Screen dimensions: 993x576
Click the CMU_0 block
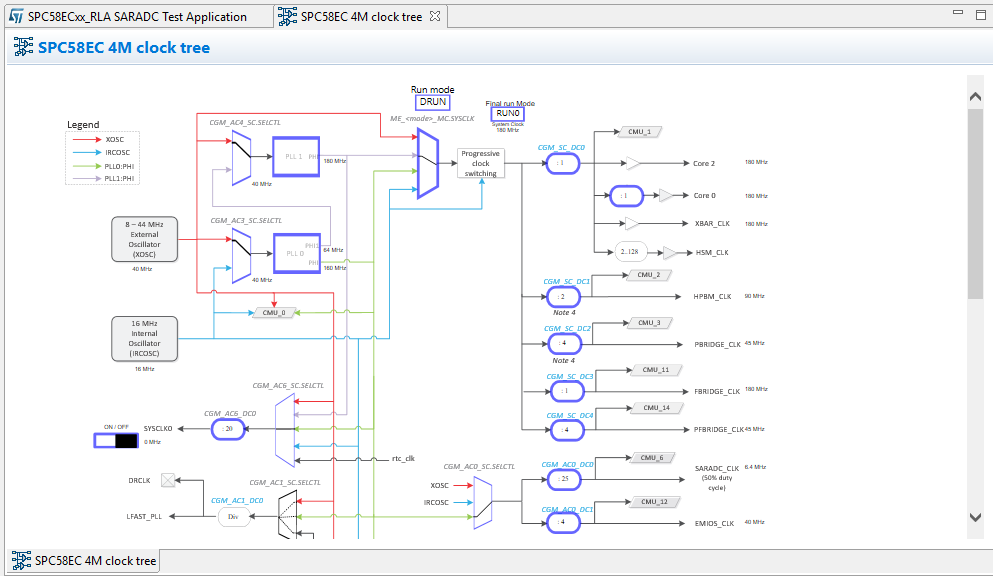click(x=274, y=313)
